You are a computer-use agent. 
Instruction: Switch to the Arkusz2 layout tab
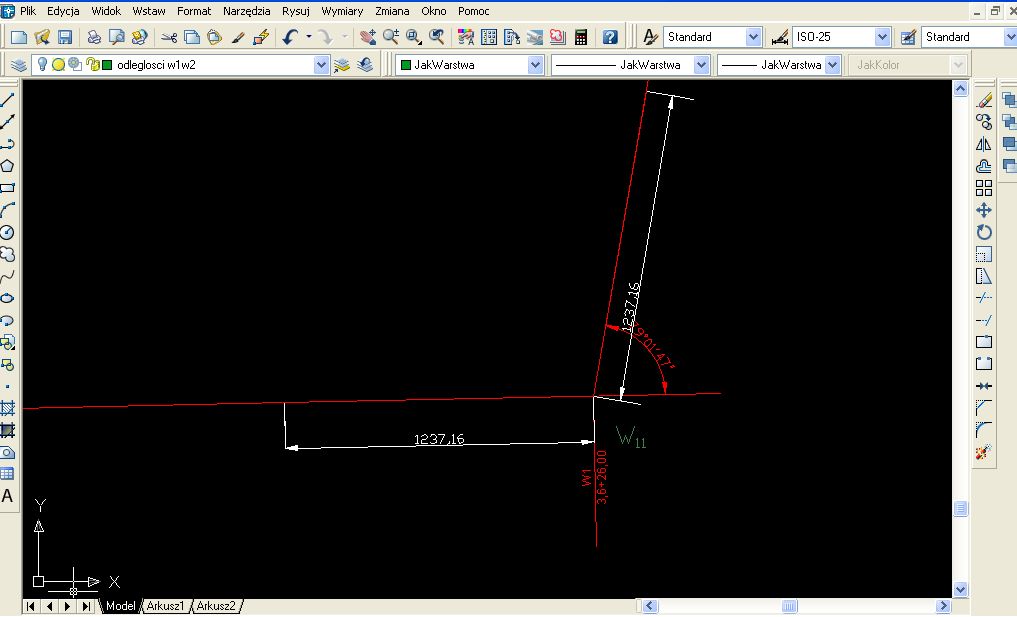coord(216,606)
